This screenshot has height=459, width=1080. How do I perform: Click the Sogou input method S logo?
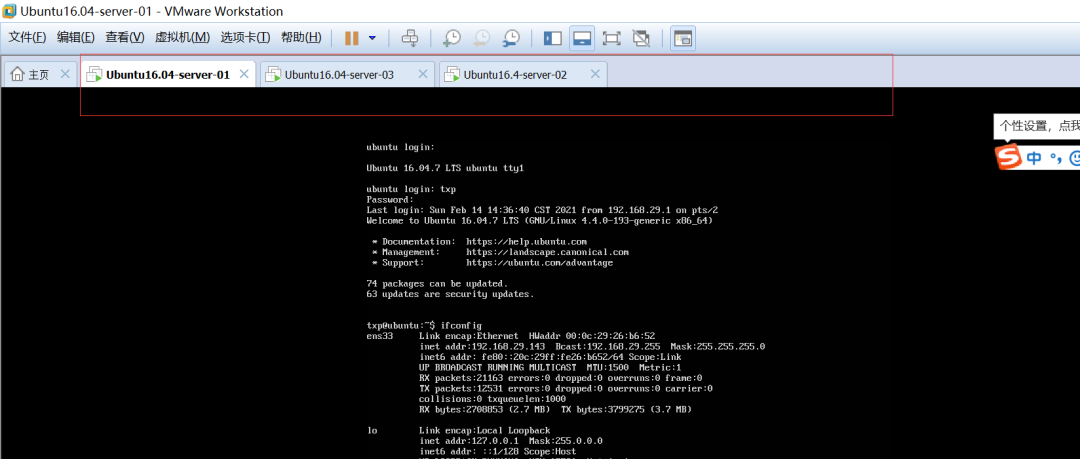click(x=1008, y=158)
